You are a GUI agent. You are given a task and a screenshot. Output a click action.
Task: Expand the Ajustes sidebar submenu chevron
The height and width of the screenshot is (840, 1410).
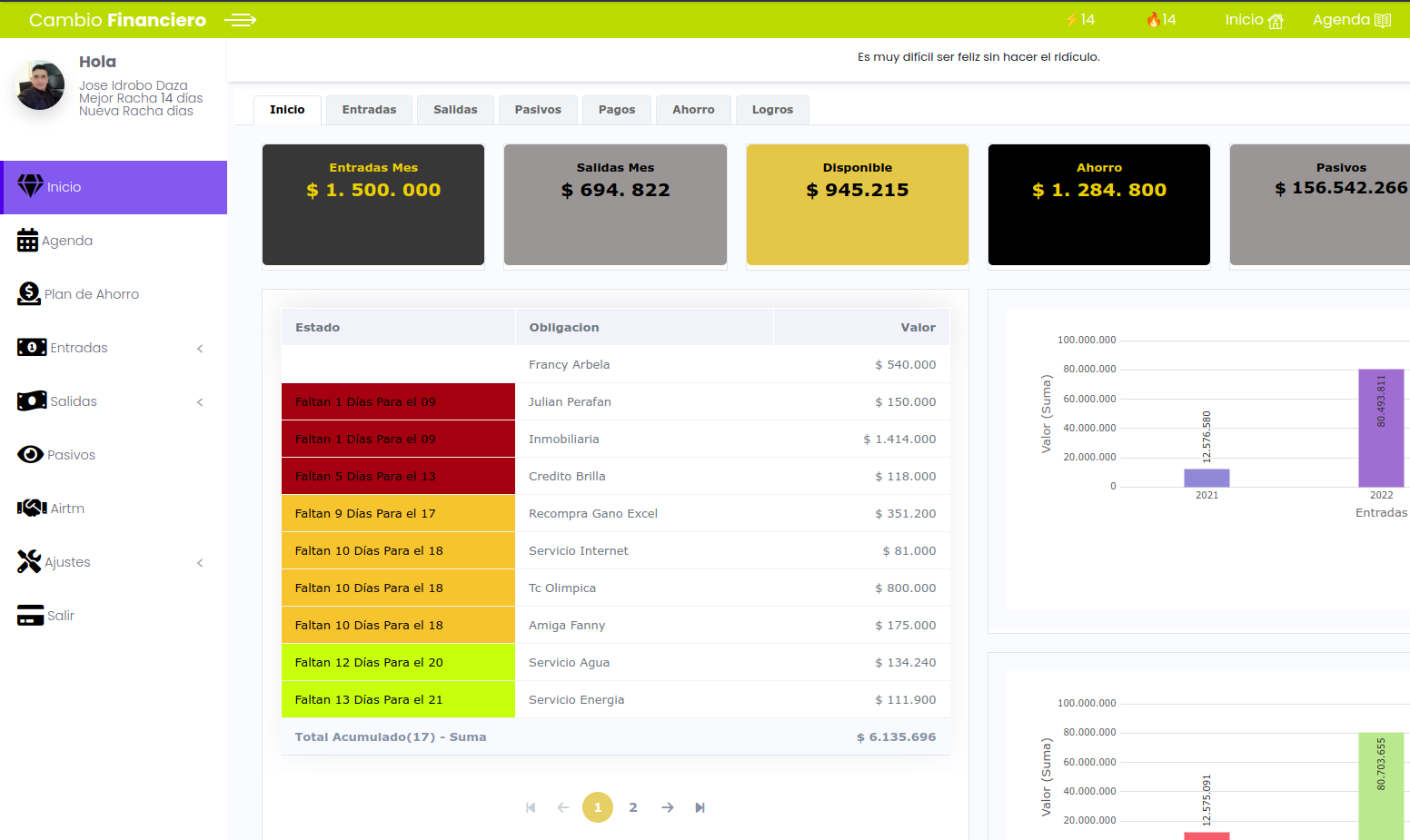200,563
